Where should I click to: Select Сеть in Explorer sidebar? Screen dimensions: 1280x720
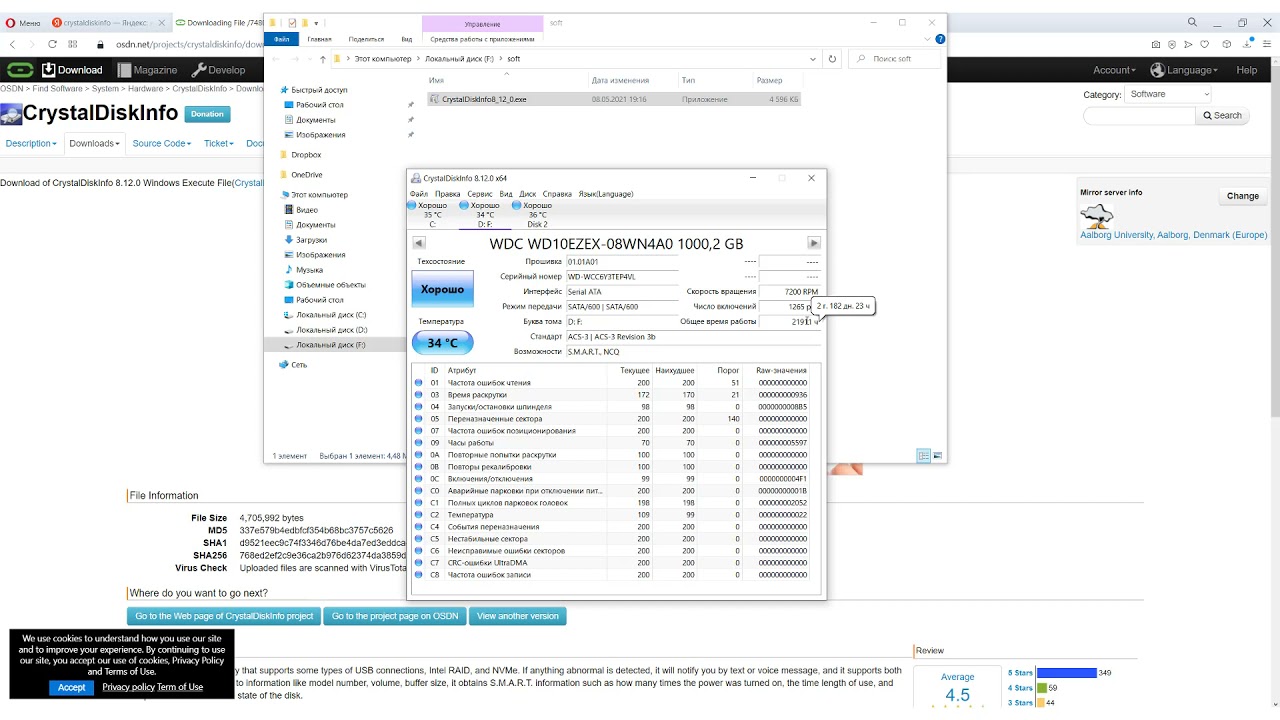(299, 365)
